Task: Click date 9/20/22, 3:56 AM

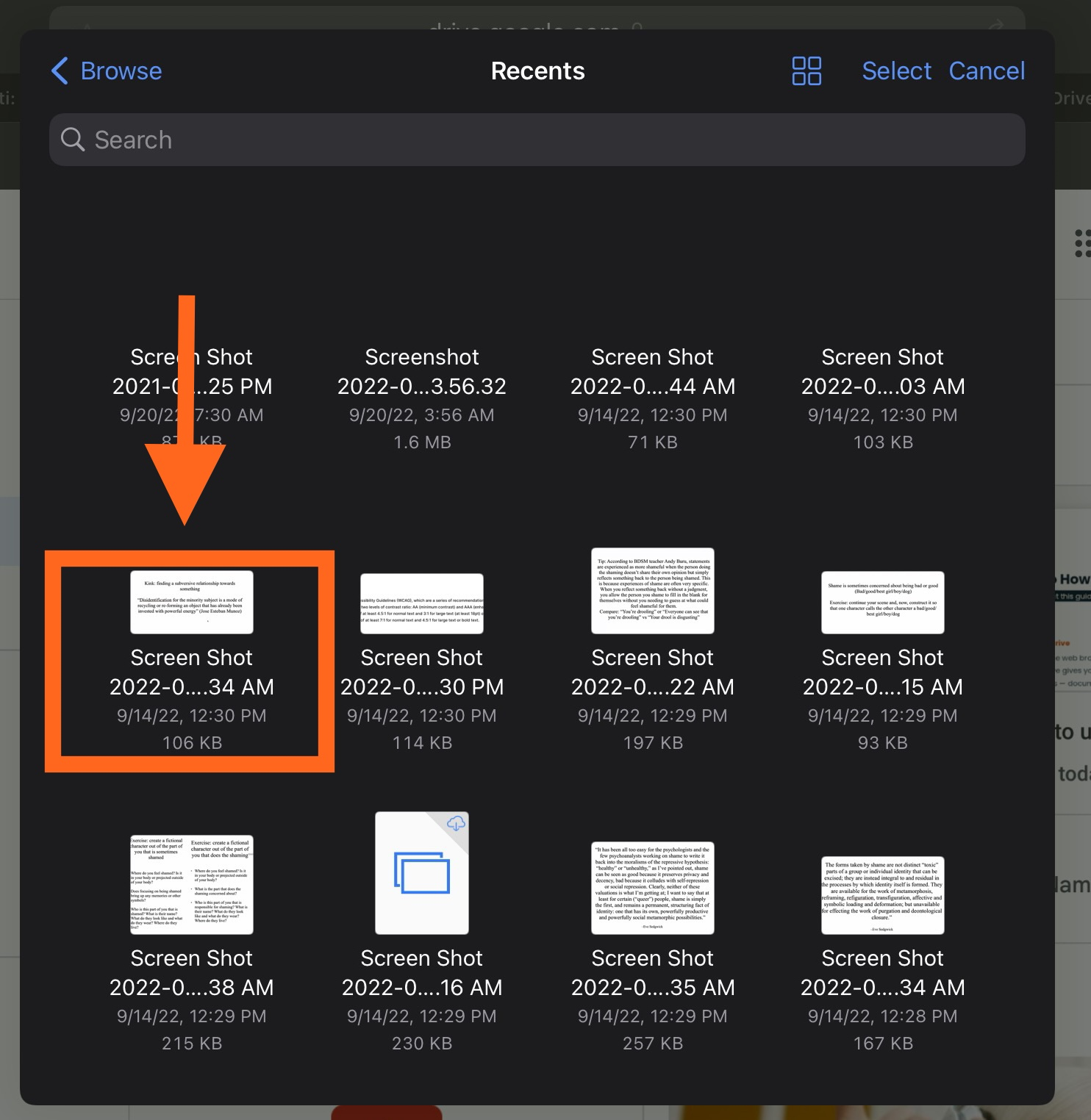Action: (x=422, y=415)
